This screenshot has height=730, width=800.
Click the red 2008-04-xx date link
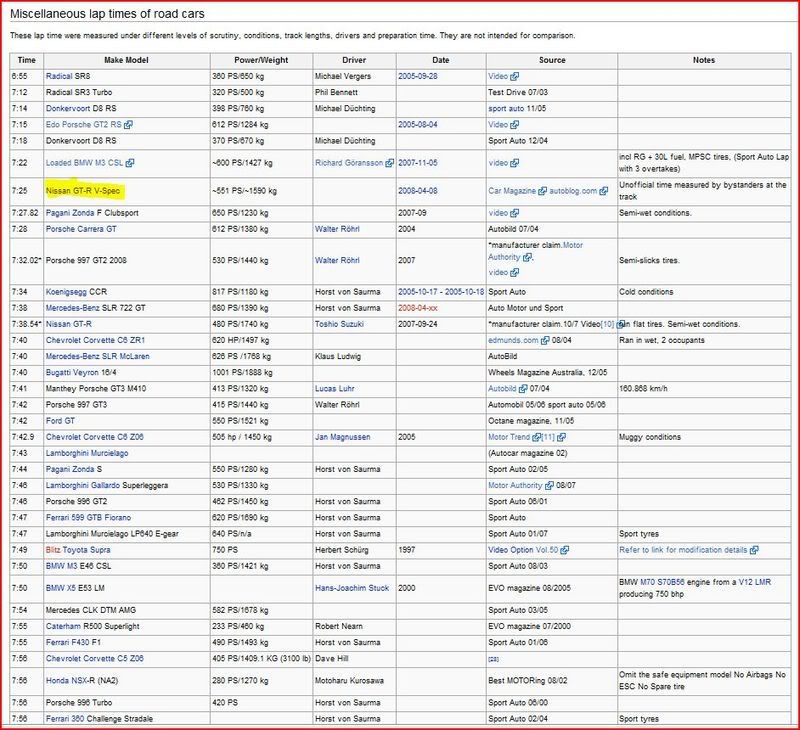[417, 308]
